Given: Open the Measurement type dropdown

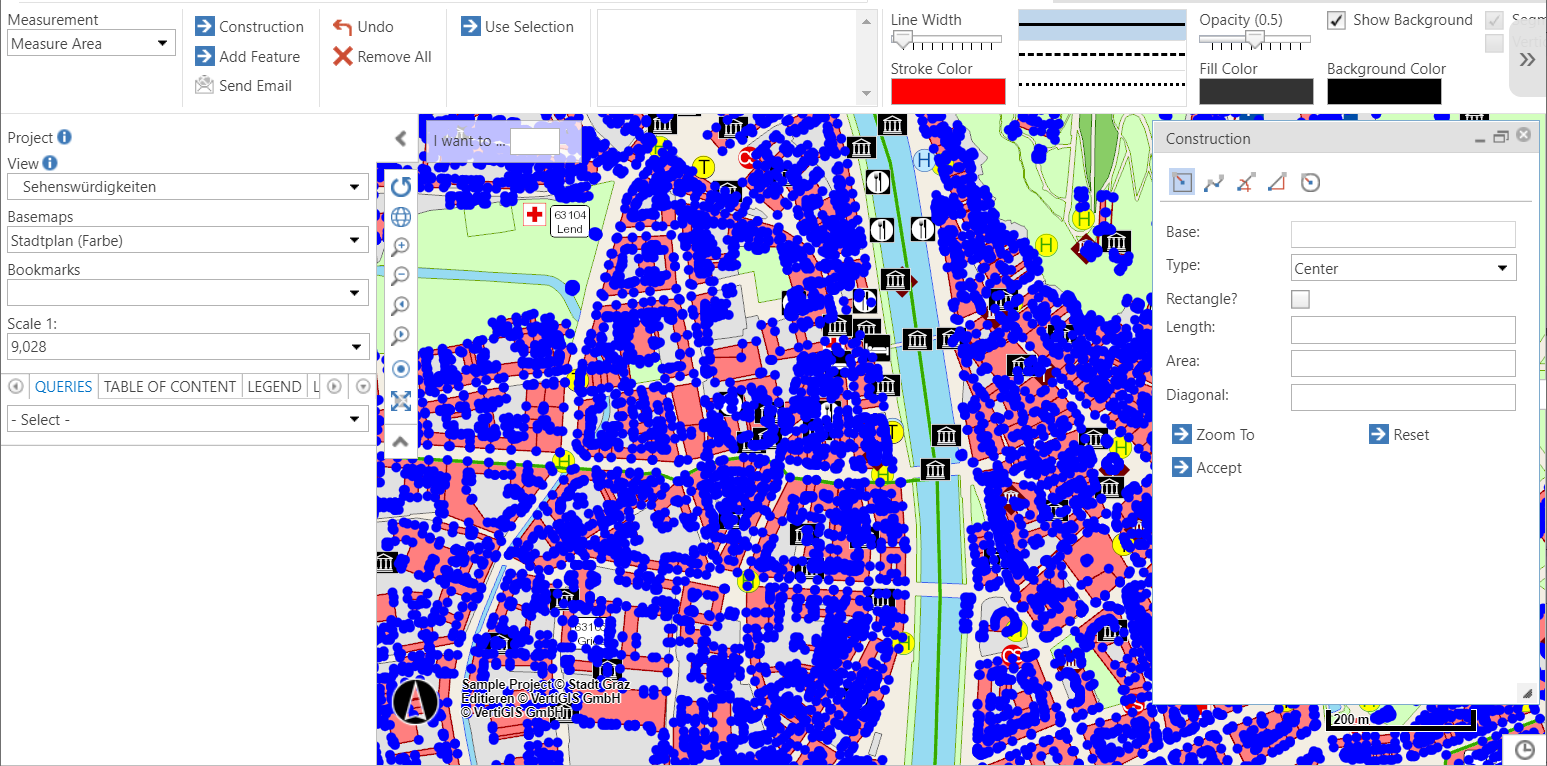Looking at the screenshot, I should [91, 43].
